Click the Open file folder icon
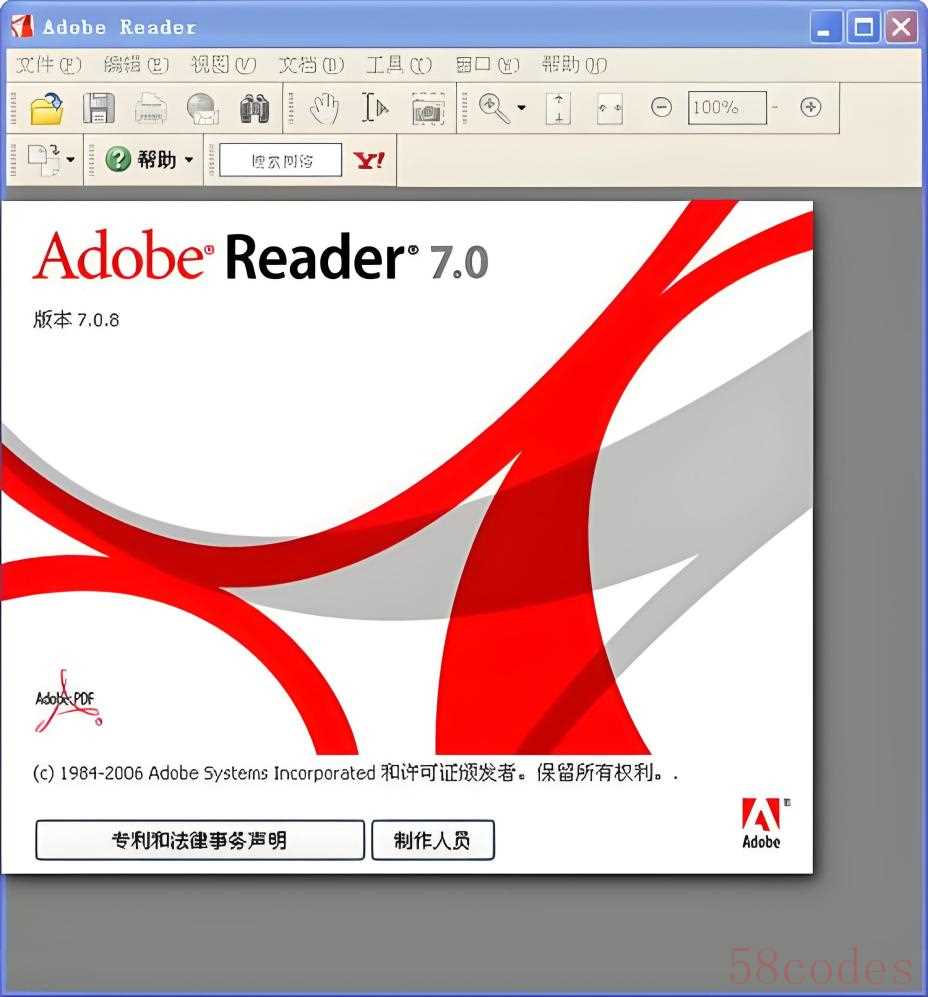This screenshot has height=997, width=928. (47, 108)
